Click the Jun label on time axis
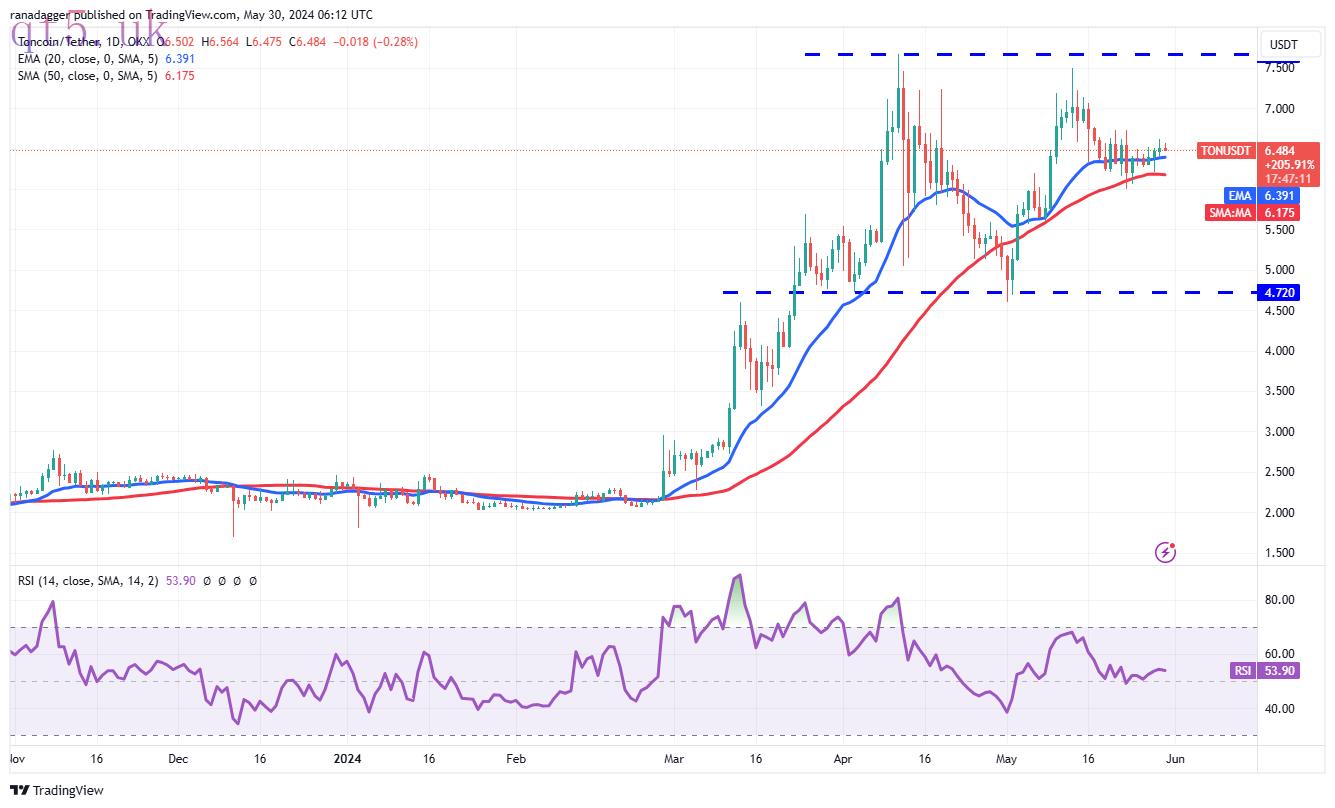1335x808 pixels. click(x=1175, y=759)
